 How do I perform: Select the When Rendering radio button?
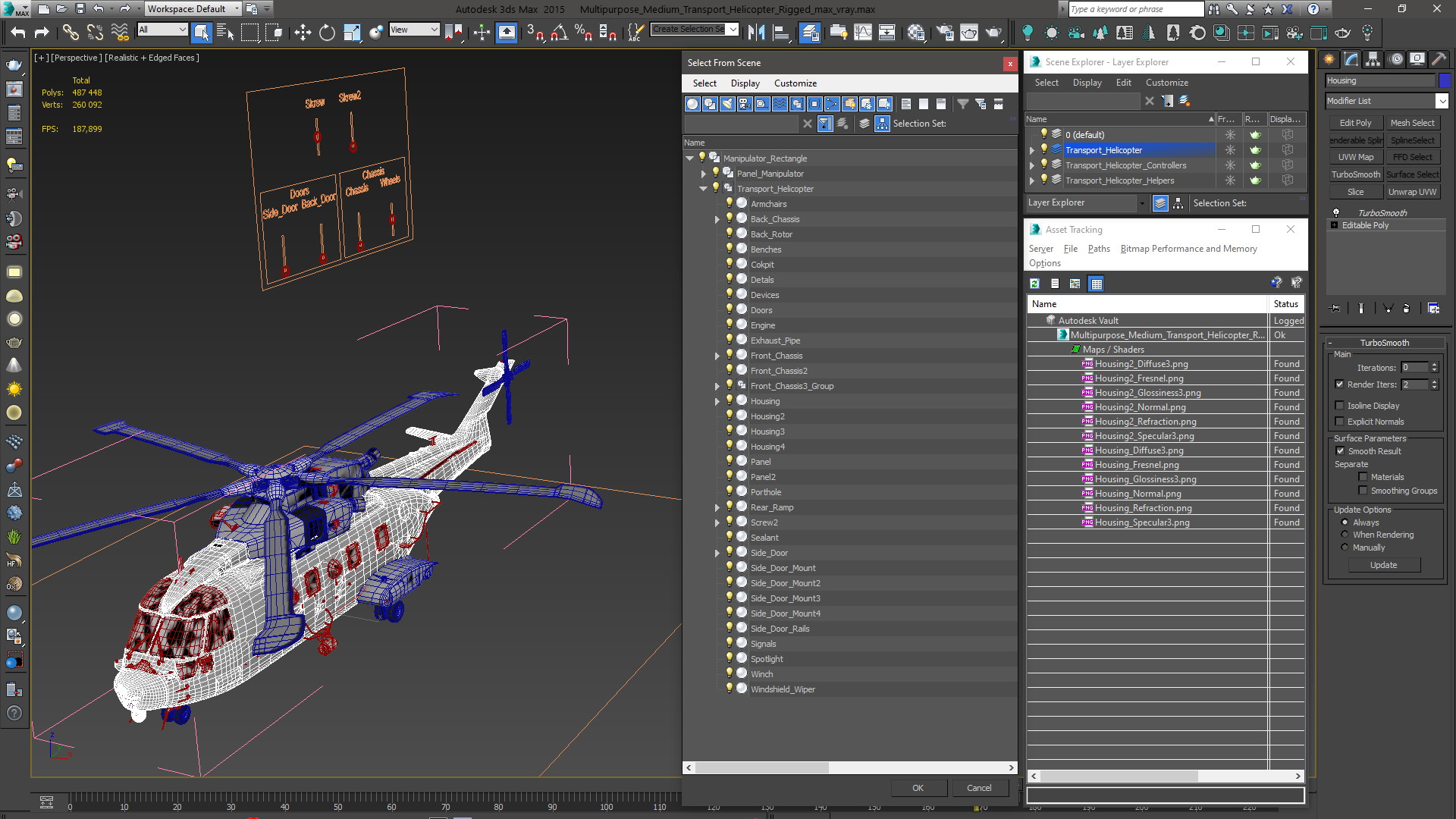click(1345, 535)
